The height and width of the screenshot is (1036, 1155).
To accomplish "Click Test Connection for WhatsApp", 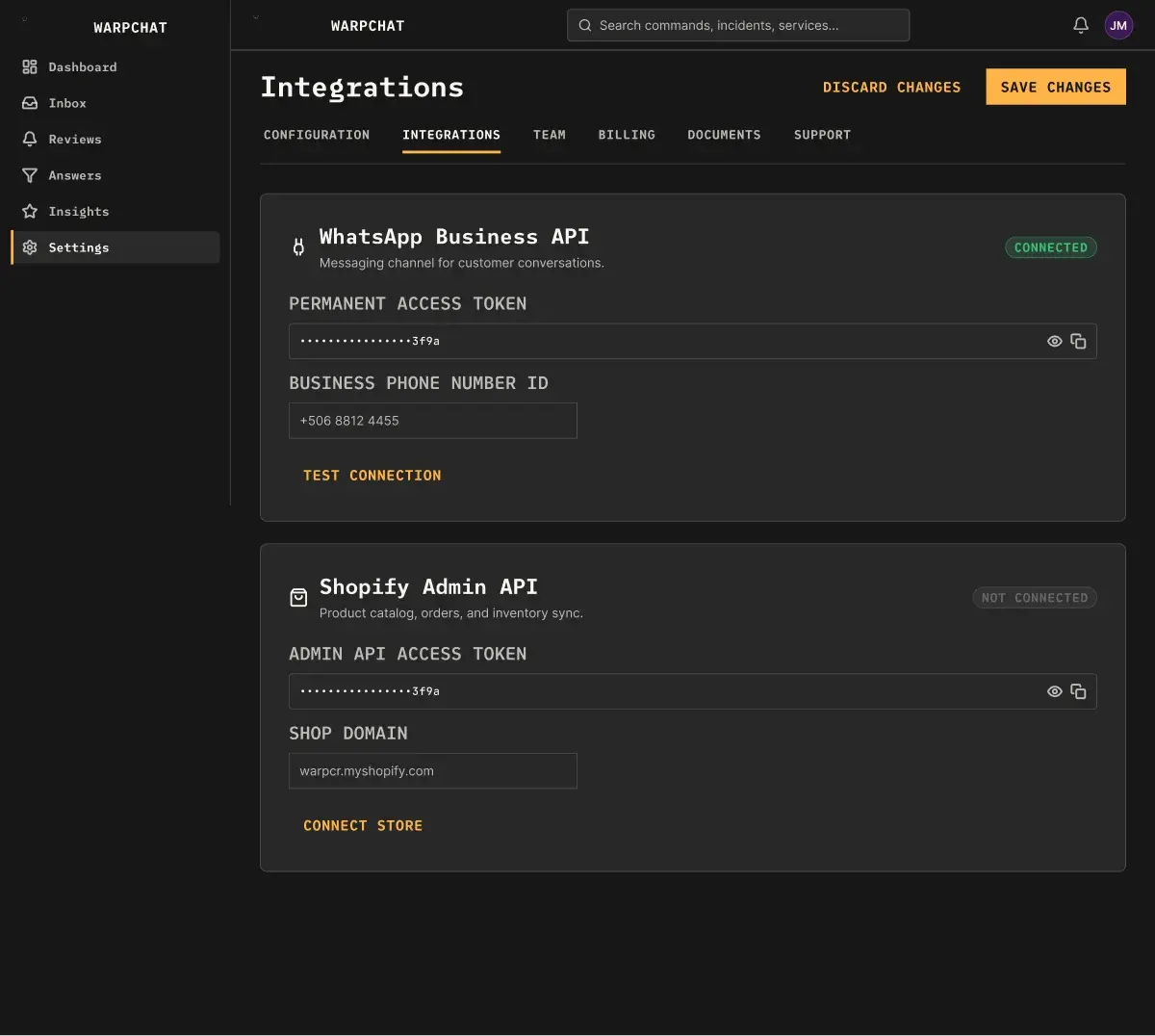I will [x=372, y=476].
